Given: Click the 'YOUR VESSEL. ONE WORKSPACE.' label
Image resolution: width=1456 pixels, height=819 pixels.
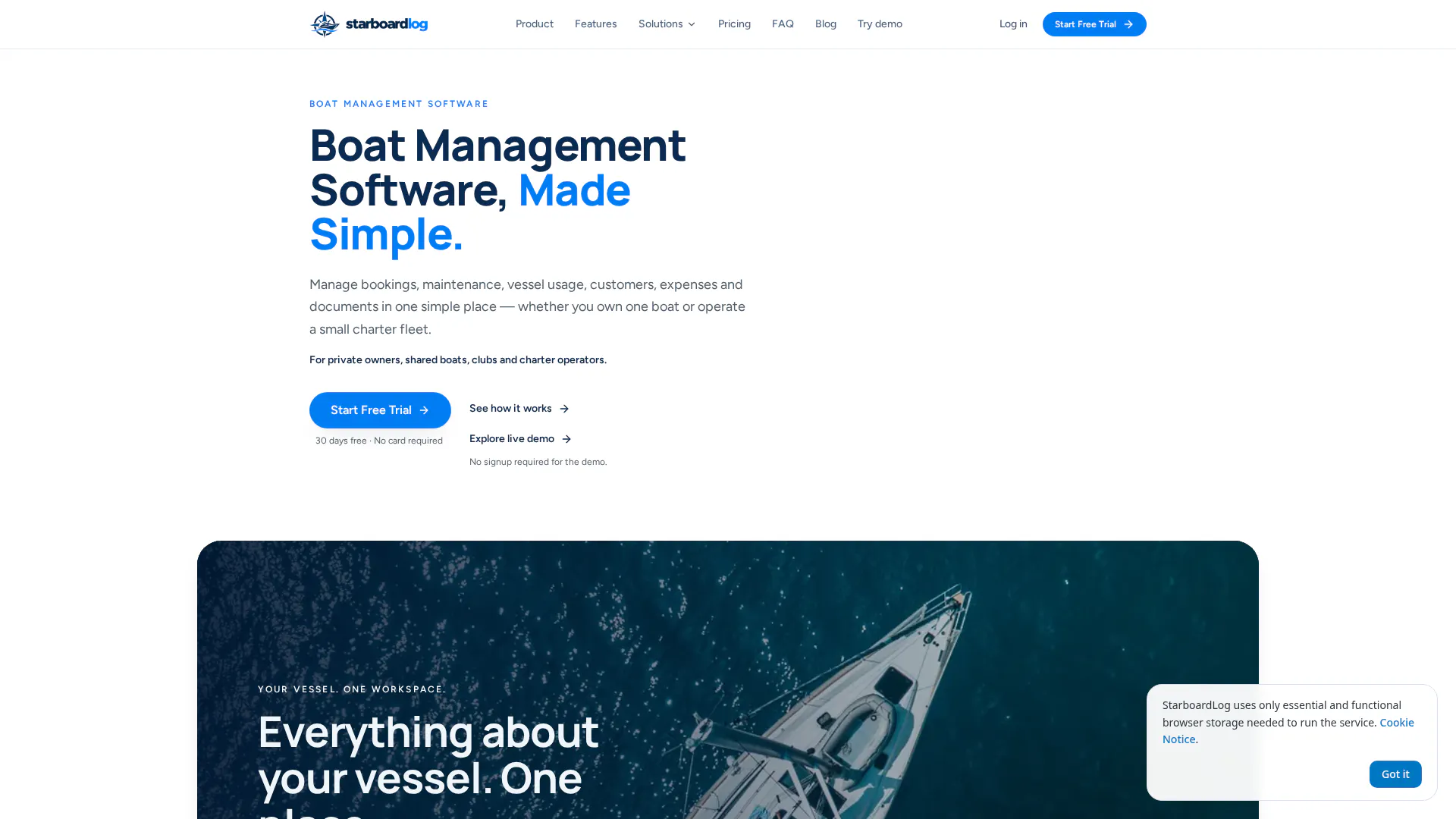Looking at the screenshot, I should [x=352, y=689].
